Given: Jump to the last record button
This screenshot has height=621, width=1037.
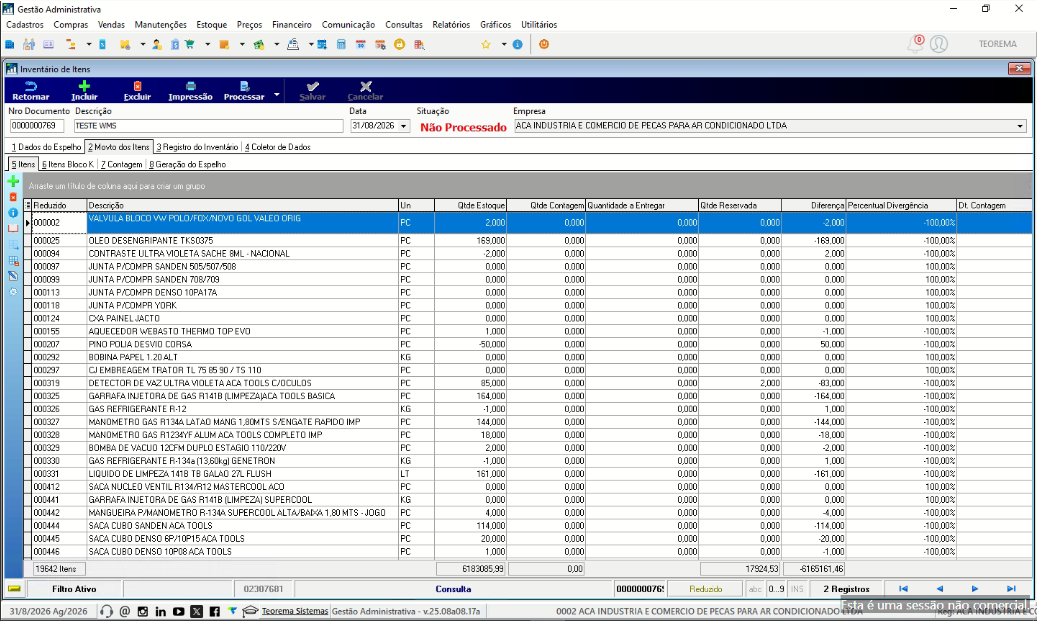Looking at the screenshot, I should (x=1011, y=589).
